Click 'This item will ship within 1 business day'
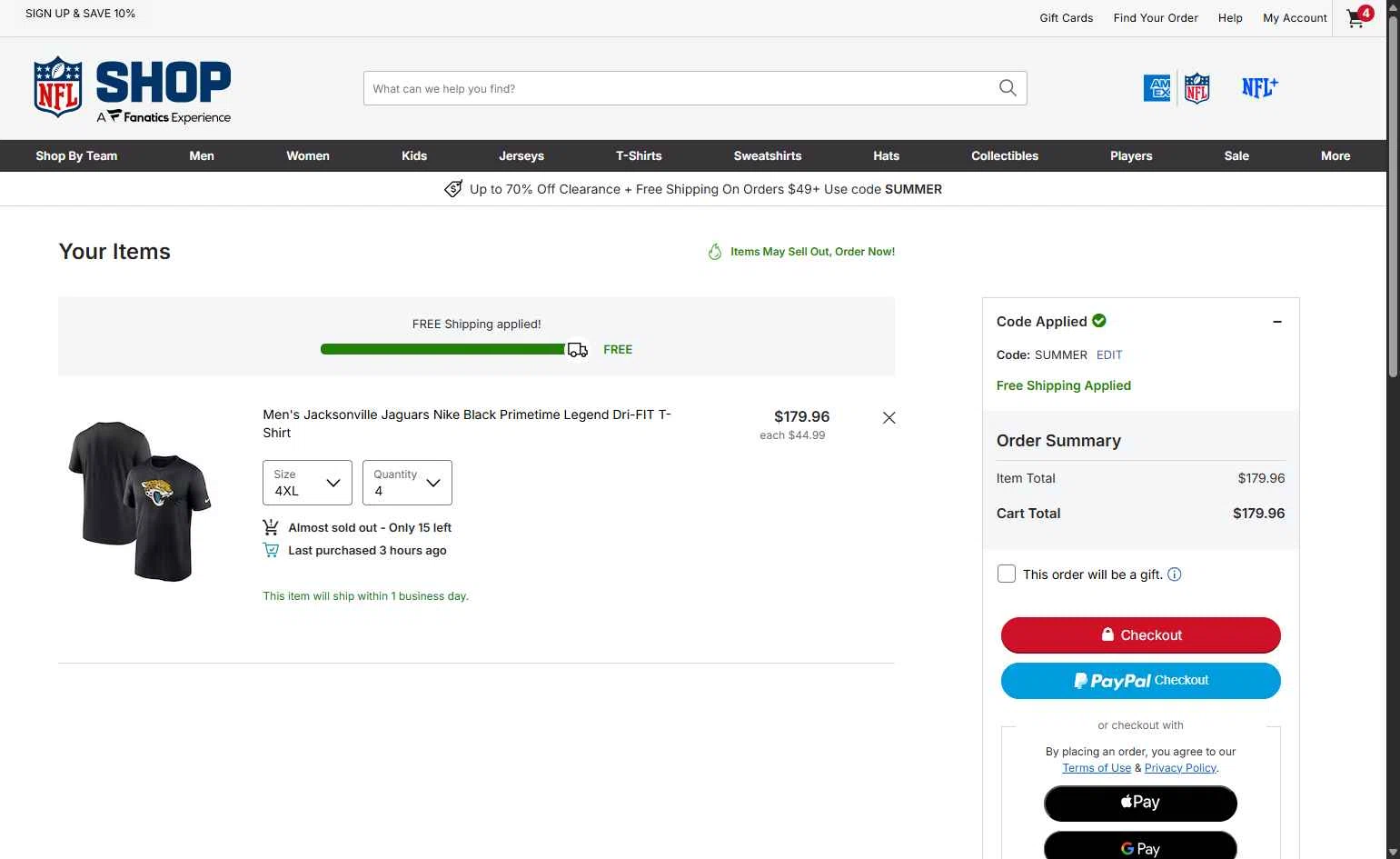 coord(365,596)
